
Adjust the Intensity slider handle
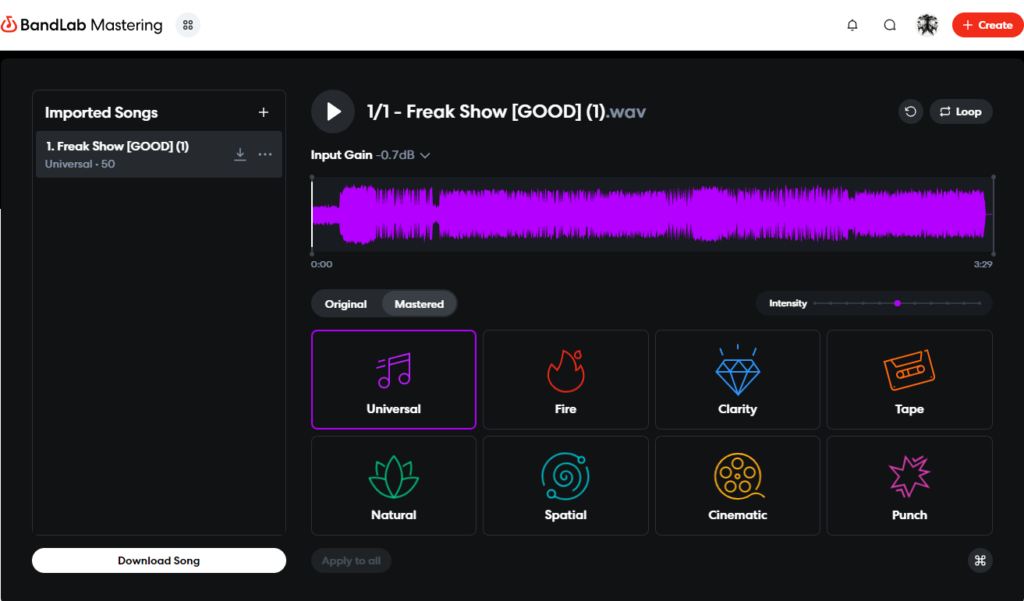(897, 303)
